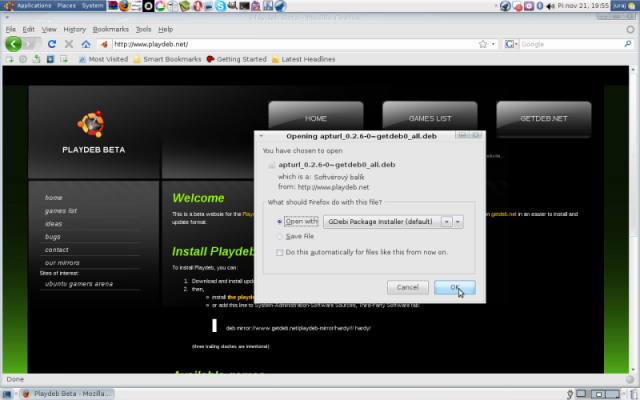Click the URL address field
640x400 pixels.
(294, 44)
